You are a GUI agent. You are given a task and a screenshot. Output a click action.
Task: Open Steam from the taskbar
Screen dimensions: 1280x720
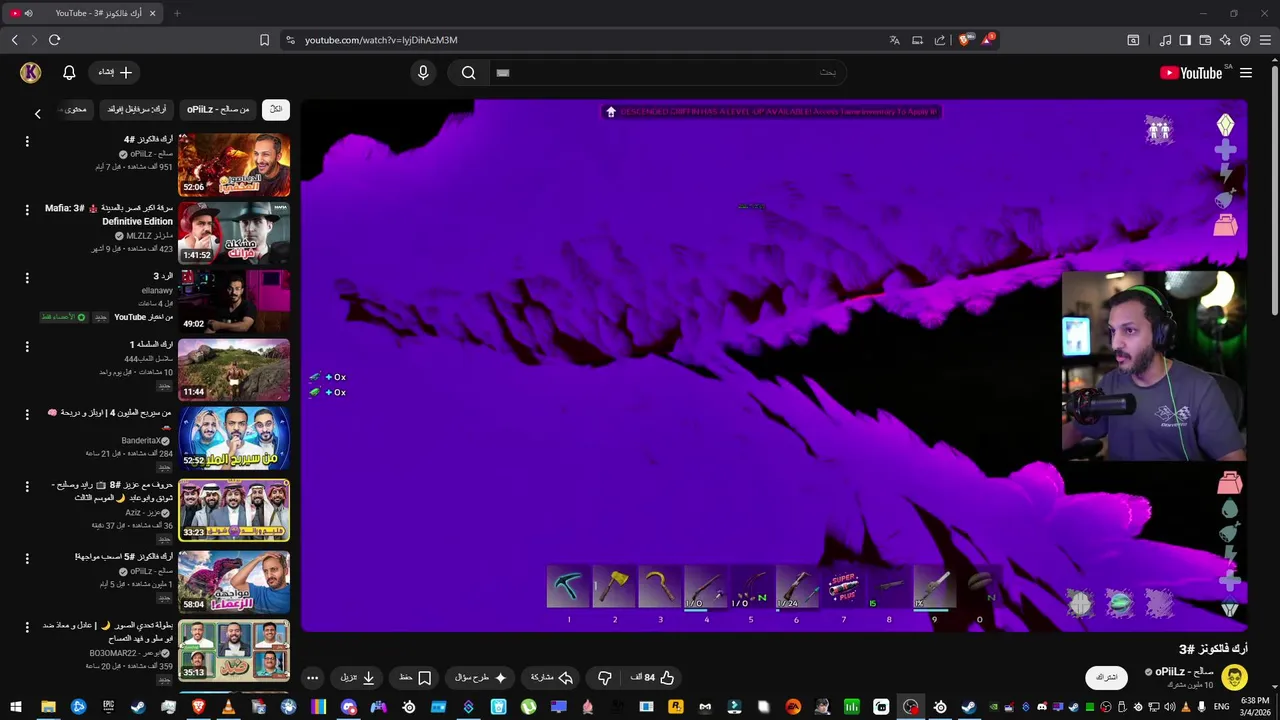tap(138, 707)
